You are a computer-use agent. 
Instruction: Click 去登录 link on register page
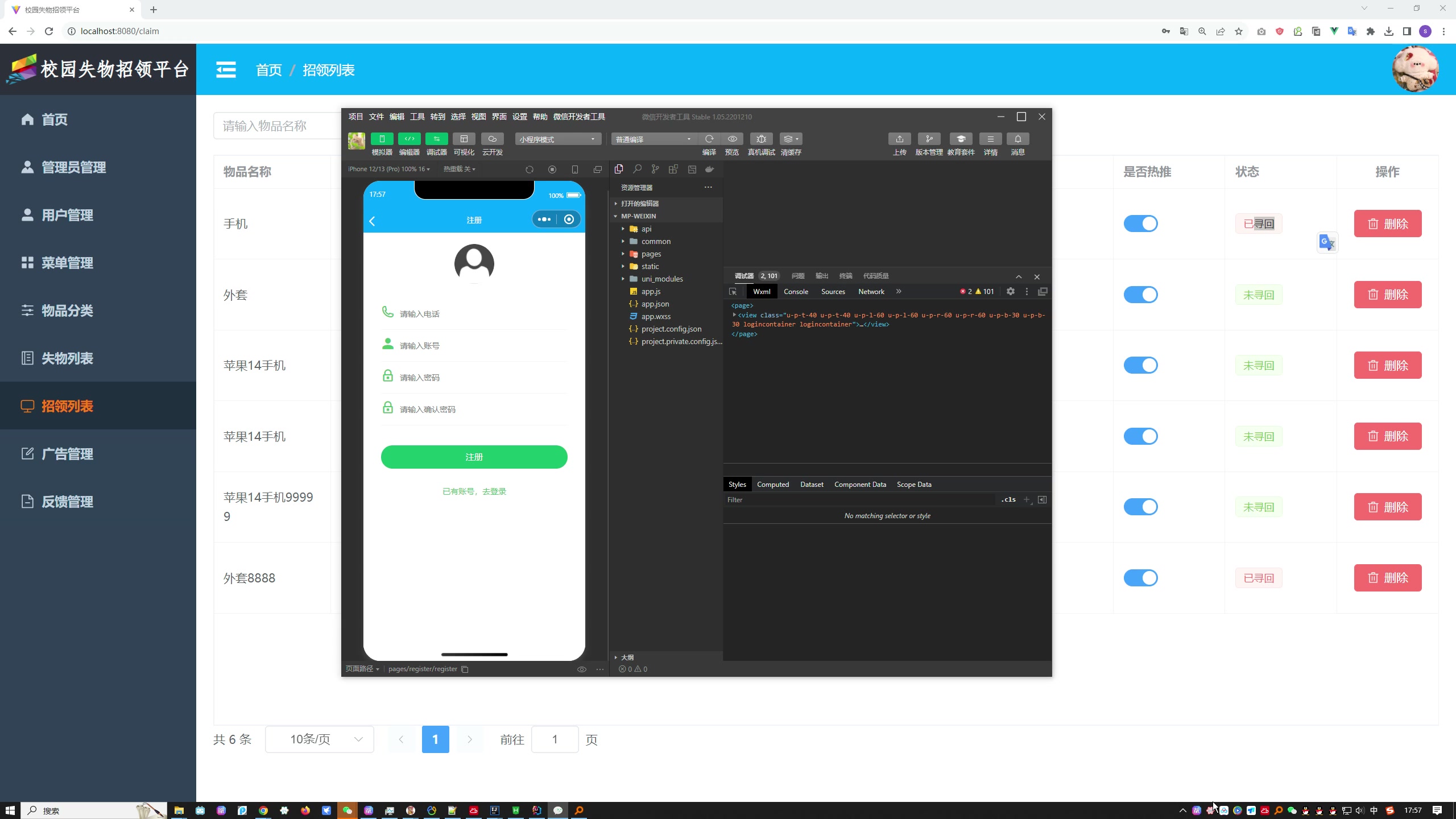coord(495,491)
